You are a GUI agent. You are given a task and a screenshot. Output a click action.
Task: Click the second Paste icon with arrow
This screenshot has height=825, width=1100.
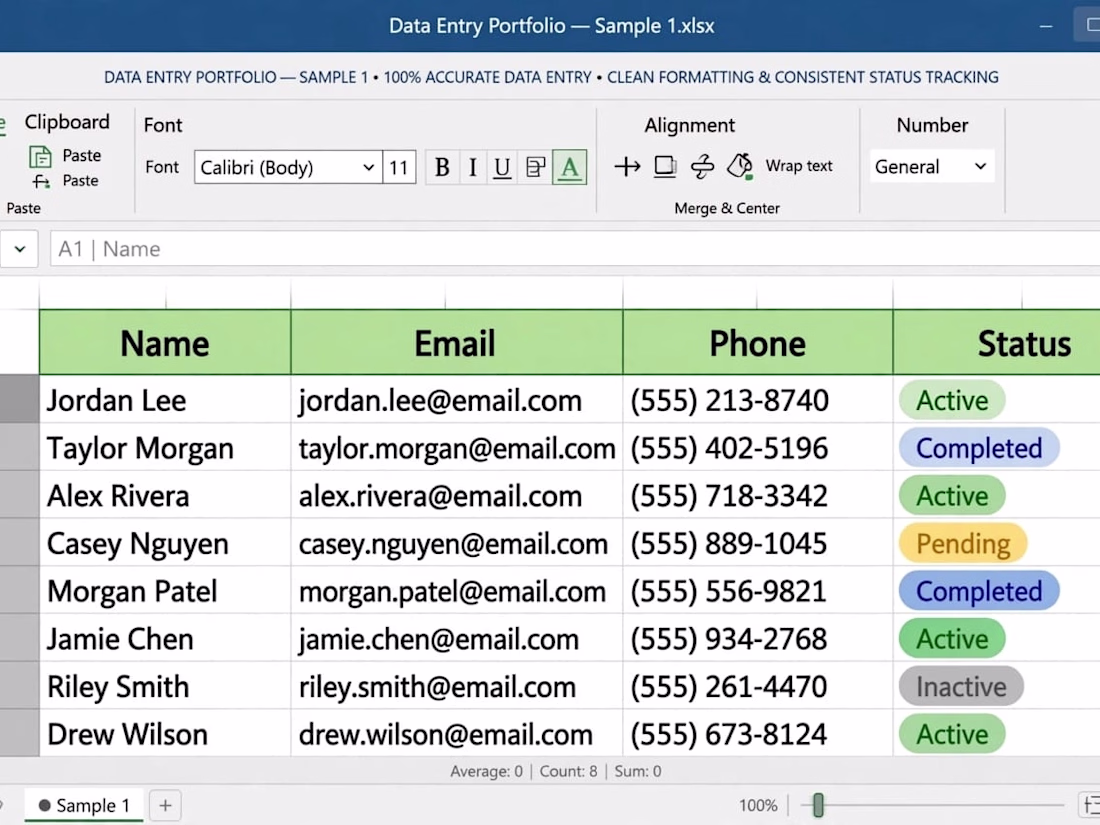[41, 182]
